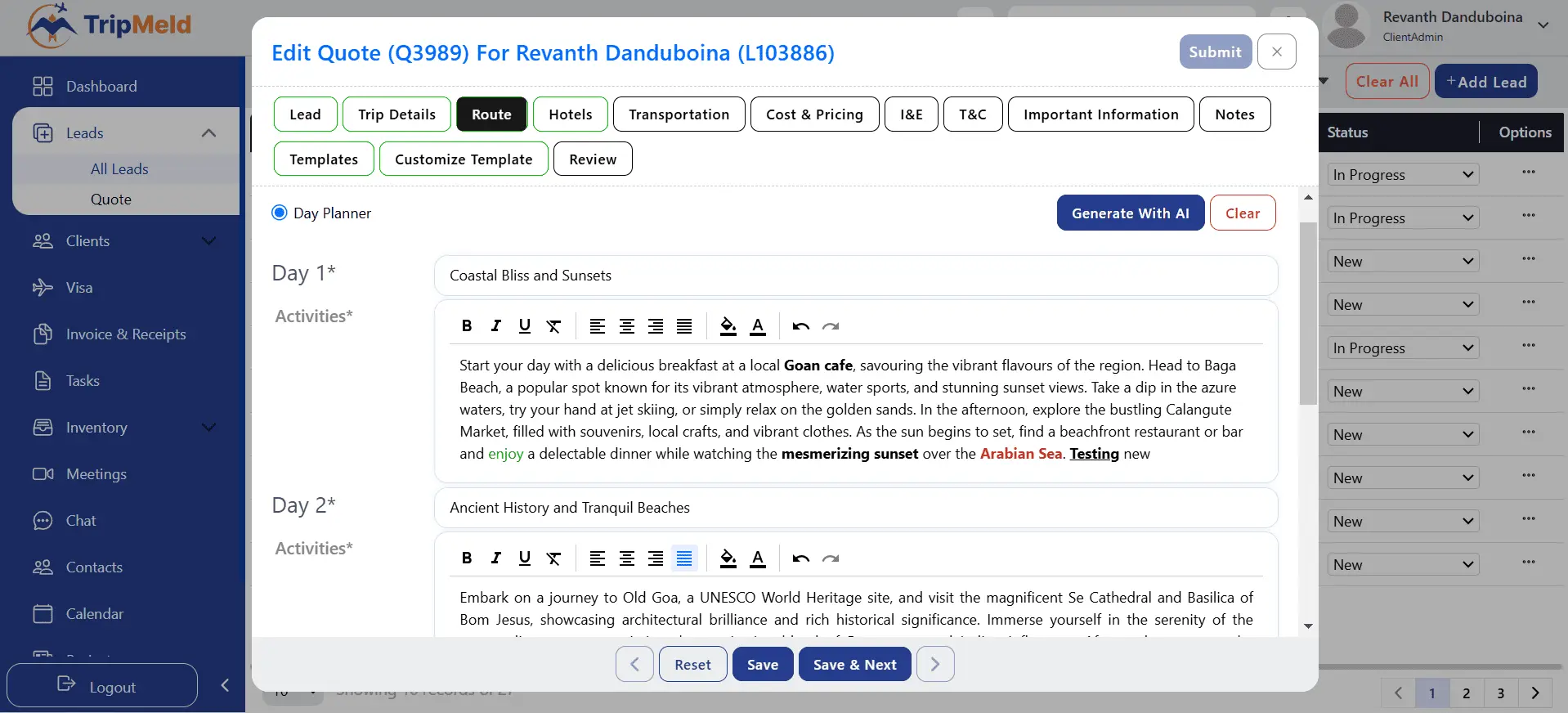1568x713 pixels.
Task: Switch to the Hotels tab
Action: [570, 114]
